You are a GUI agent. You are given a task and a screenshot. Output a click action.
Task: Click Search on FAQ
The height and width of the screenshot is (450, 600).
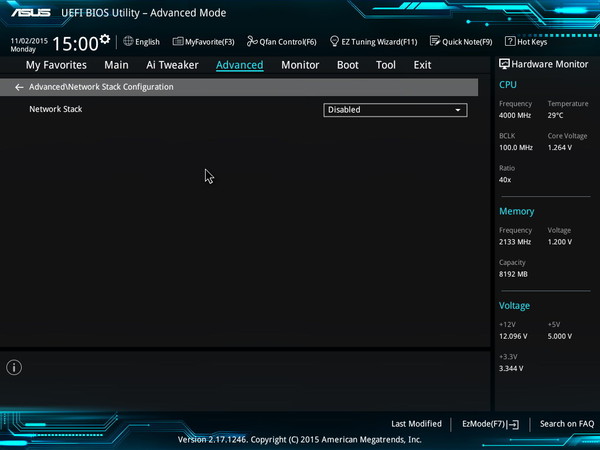[x=567, y=424]
